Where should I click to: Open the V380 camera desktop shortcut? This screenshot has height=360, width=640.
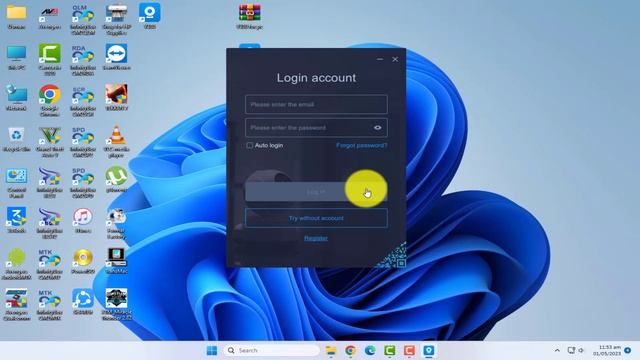click(149, 16)
